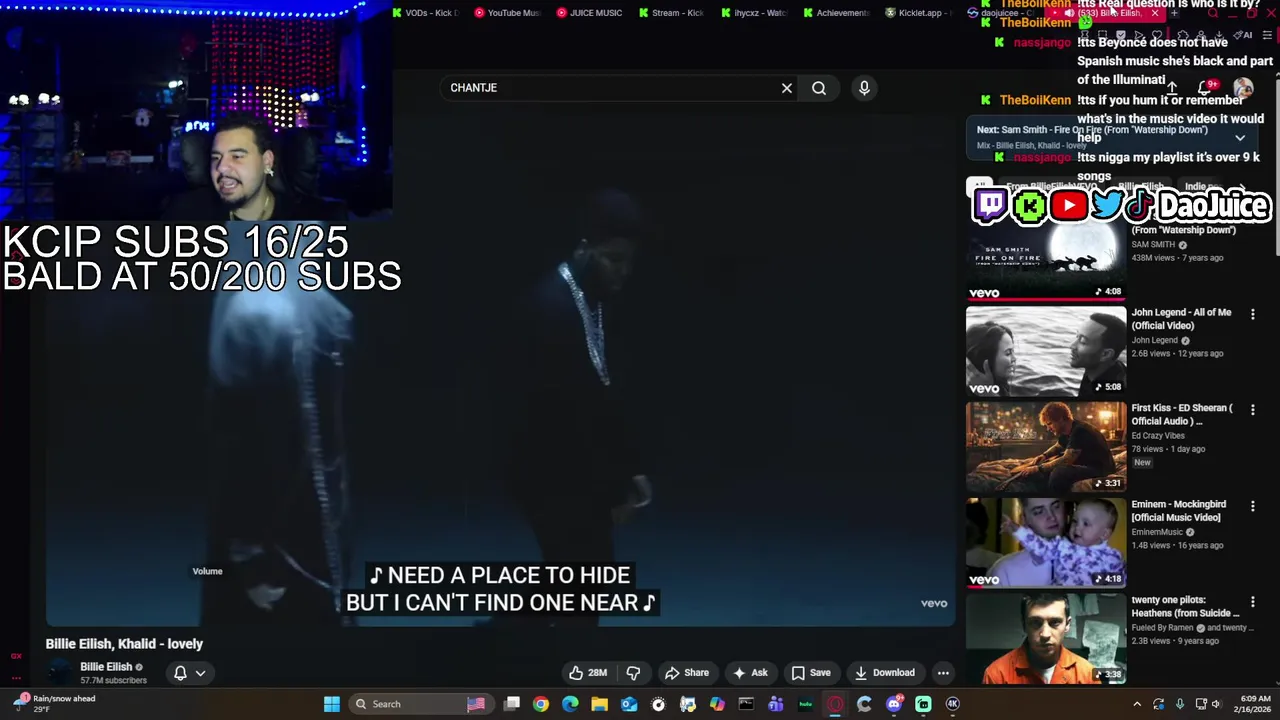Like the lovely video (28M)
This screenshot has height=720, width=1280.
pos(588,673)
